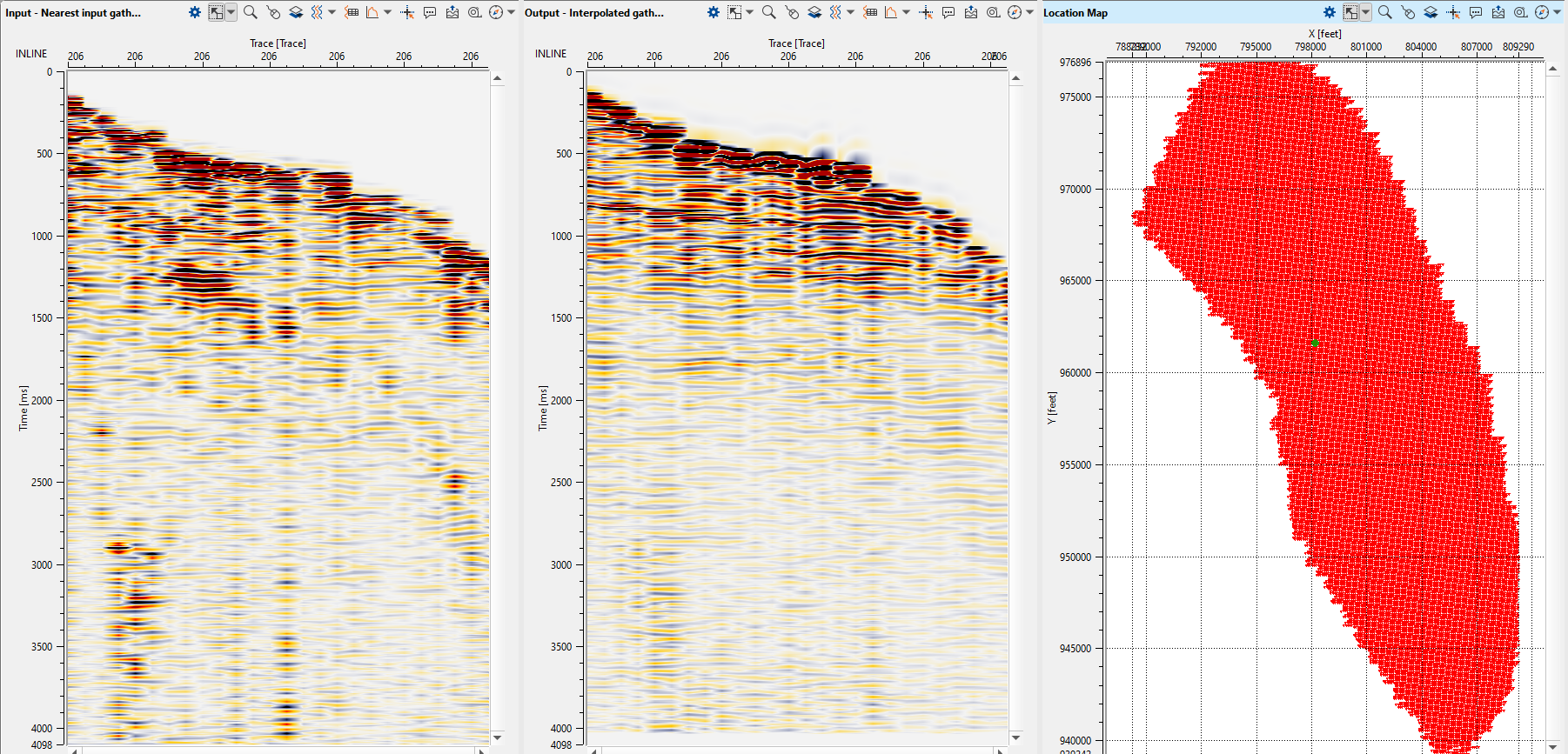Open settings gear in Location Map panel
This screenshot has height=754, width=1568.
1330,12
